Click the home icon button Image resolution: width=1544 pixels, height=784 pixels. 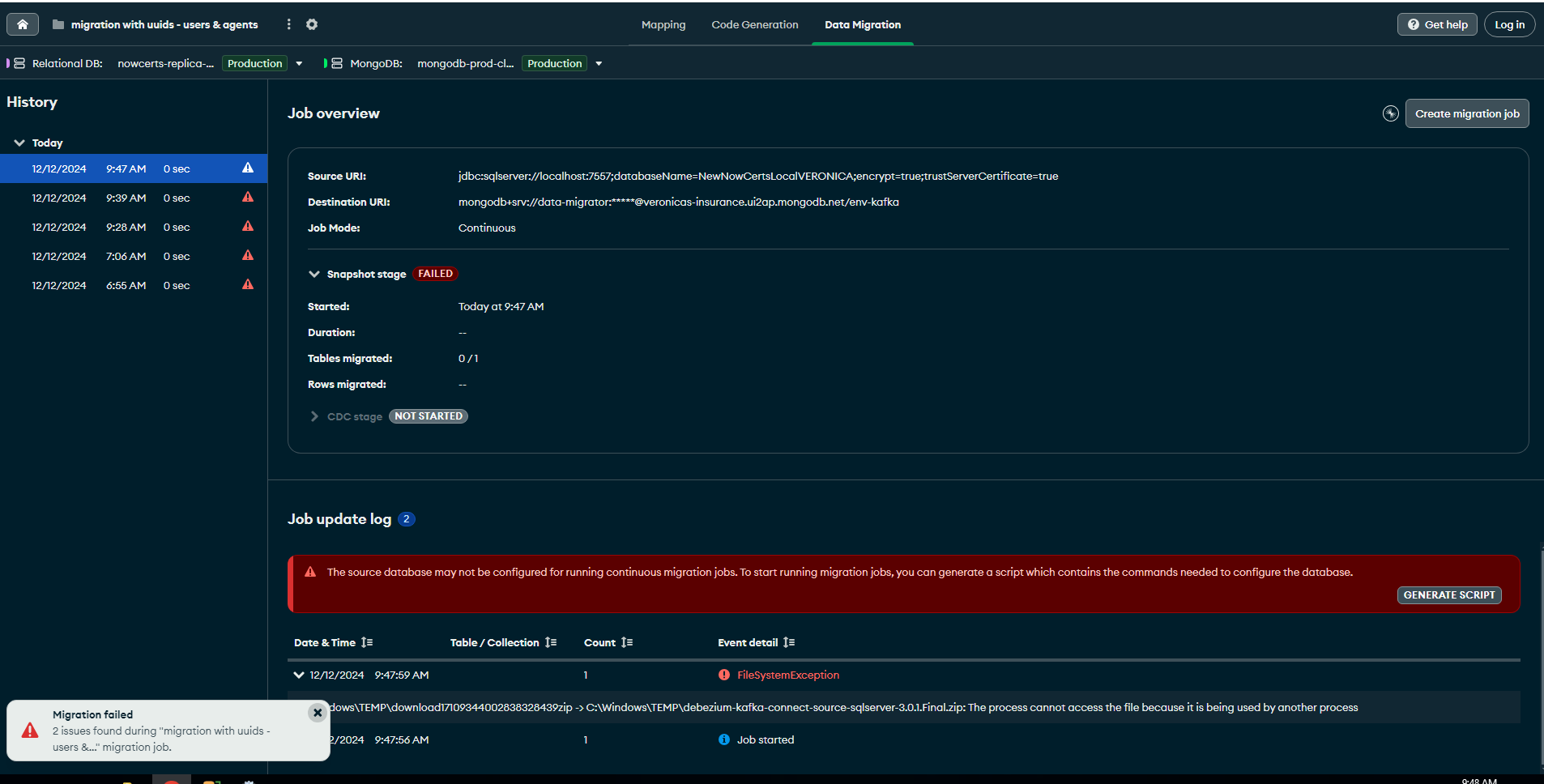coord(23,24)
